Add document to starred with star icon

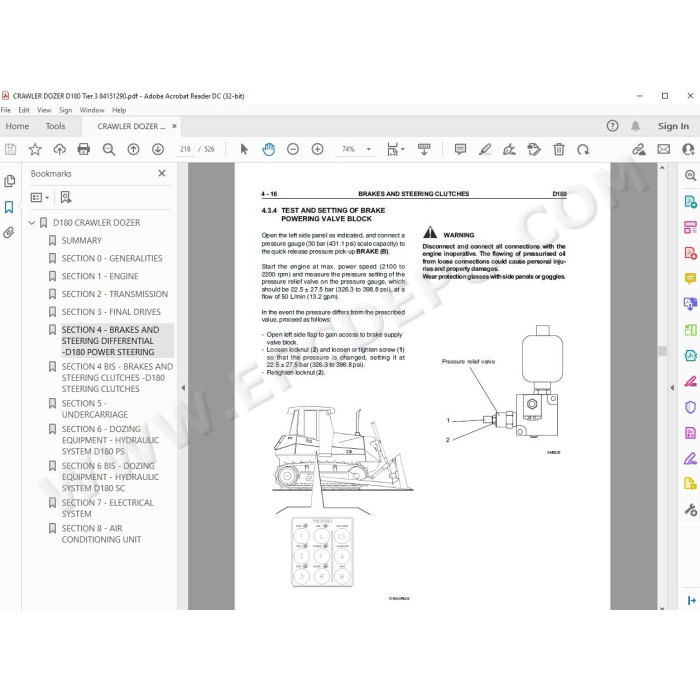coord(35,149)
